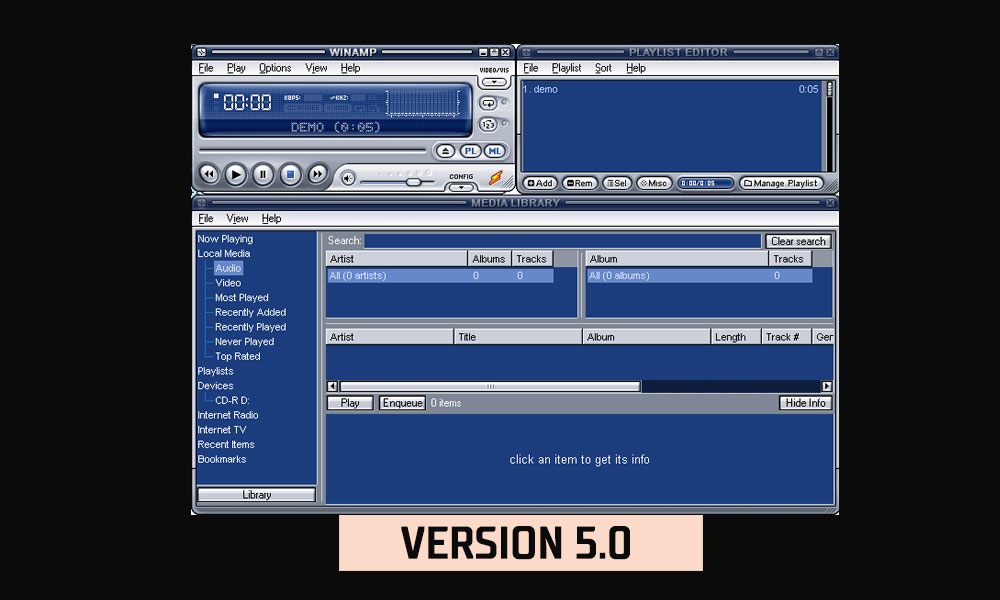Viewport: 1000px width, 600px height.
Task: Click the Playlist Editor system menu icon
Action: pyautogui.click(x=526, y=52)
